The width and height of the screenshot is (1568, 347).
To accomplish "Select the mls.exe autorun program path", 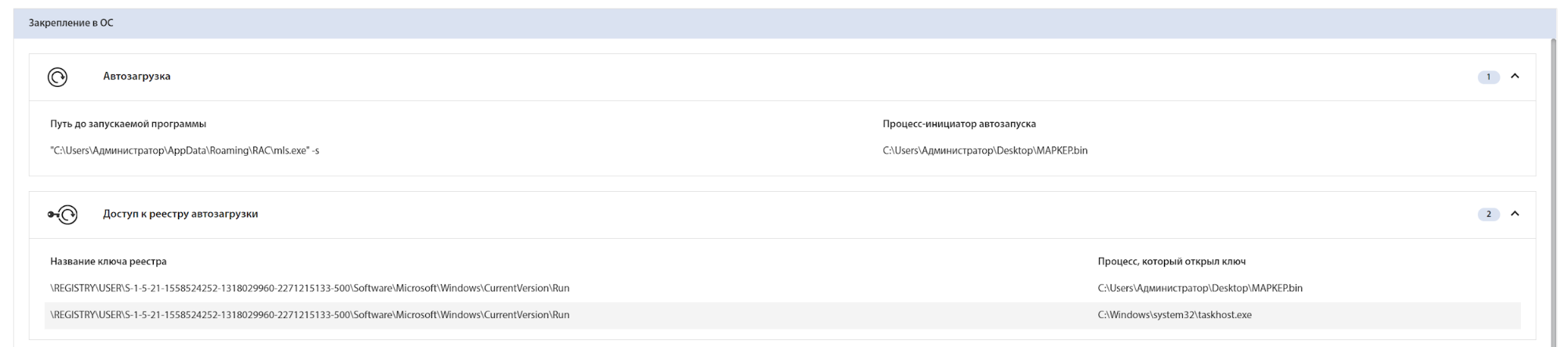I will coord(184,150).
